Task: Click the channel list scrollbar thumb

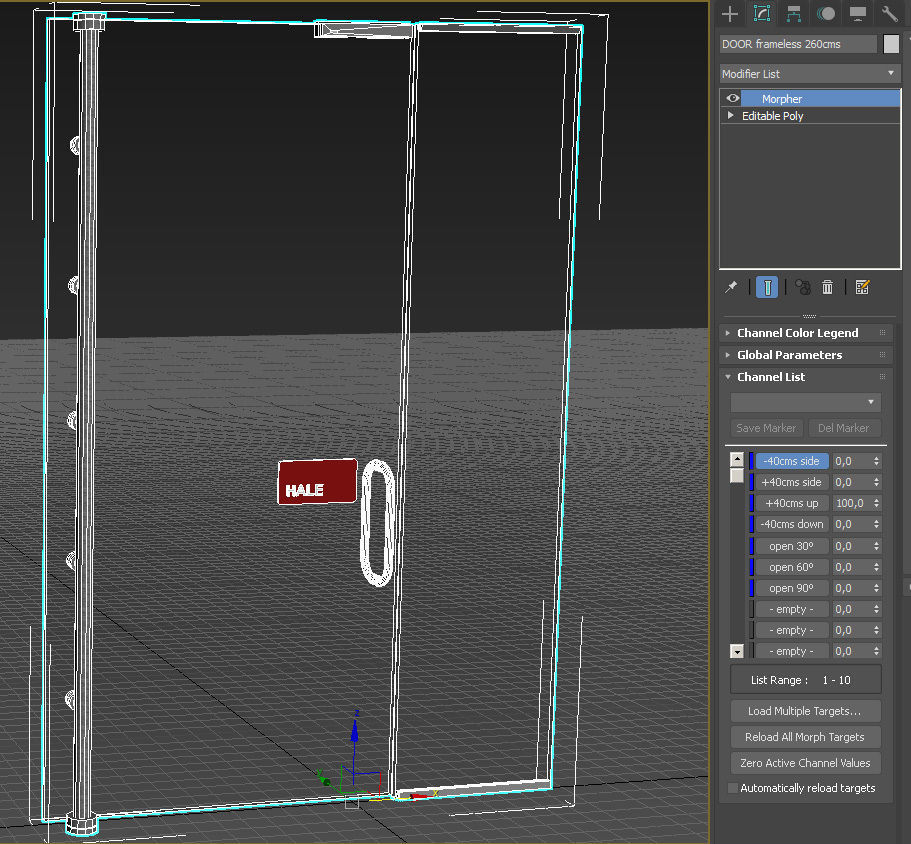Action: click(737, 476)
